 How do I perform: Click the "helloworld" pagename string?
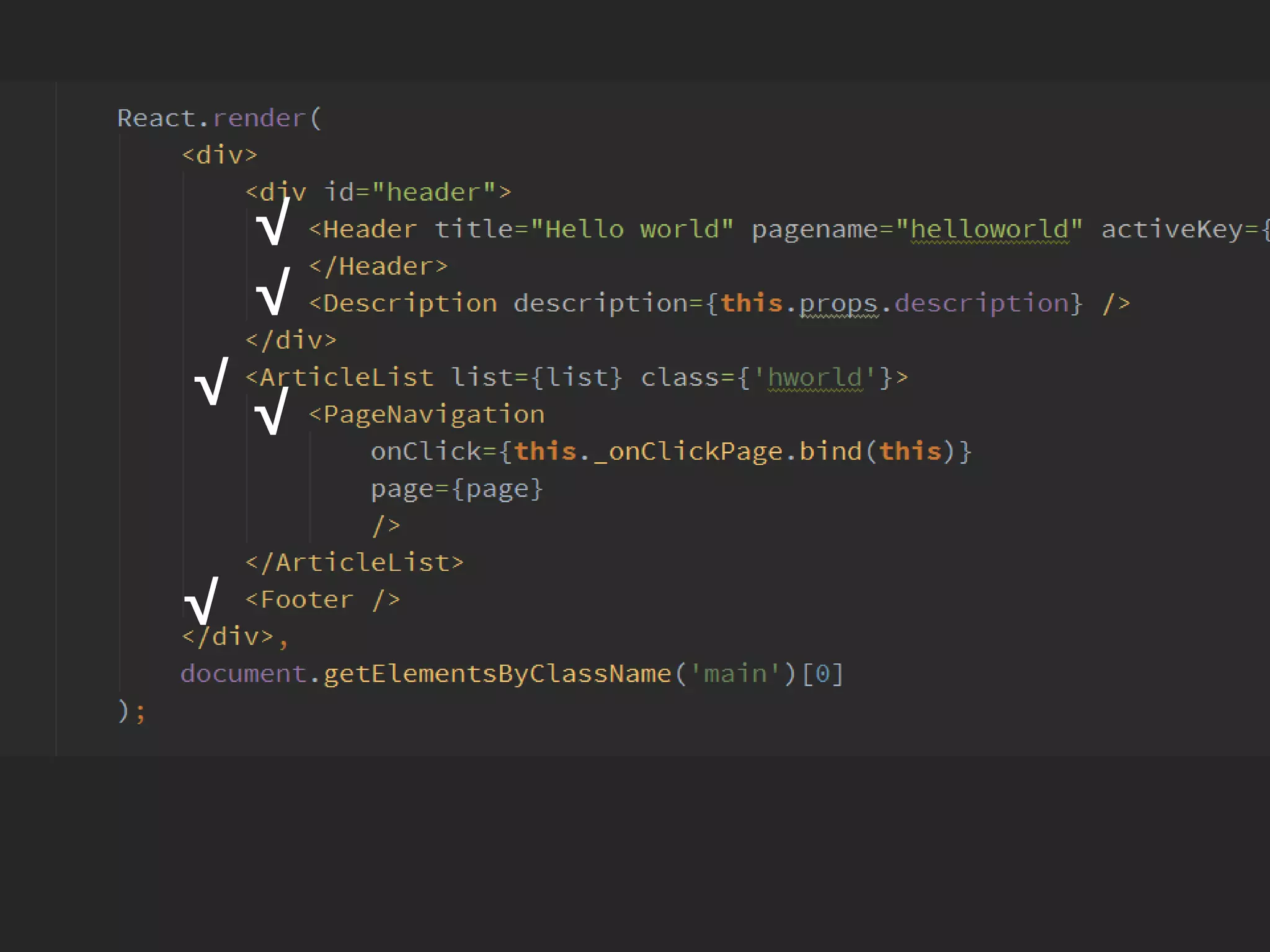point(990,229)
